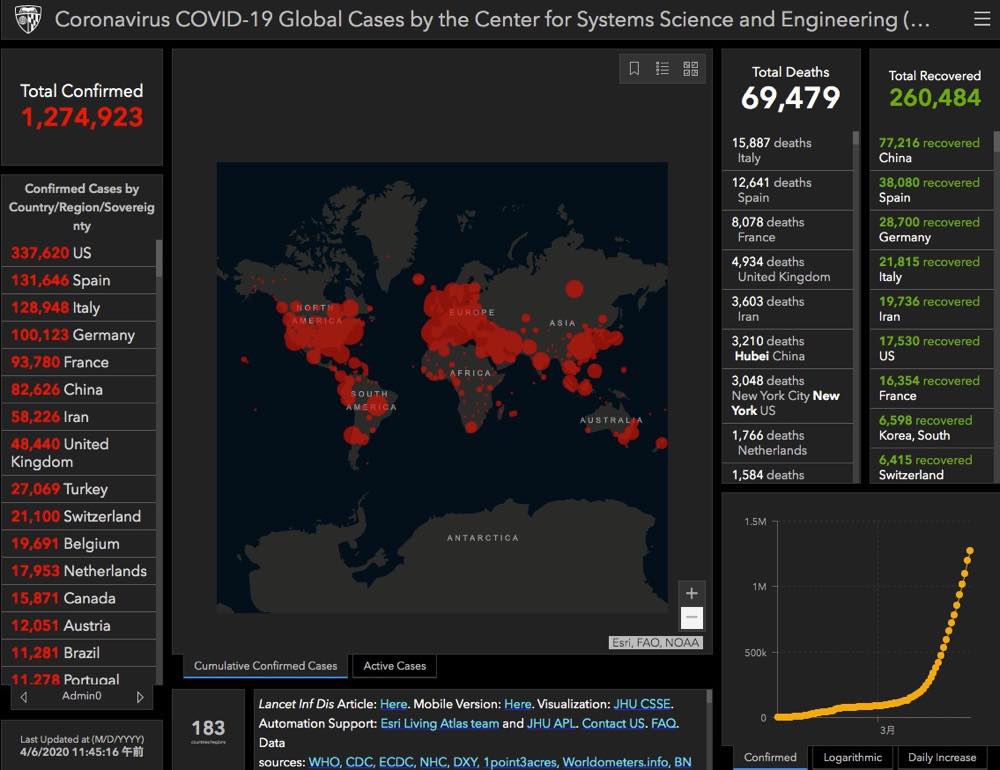
Task: Select France row in confirmed cases list
Action: [79, 362]
